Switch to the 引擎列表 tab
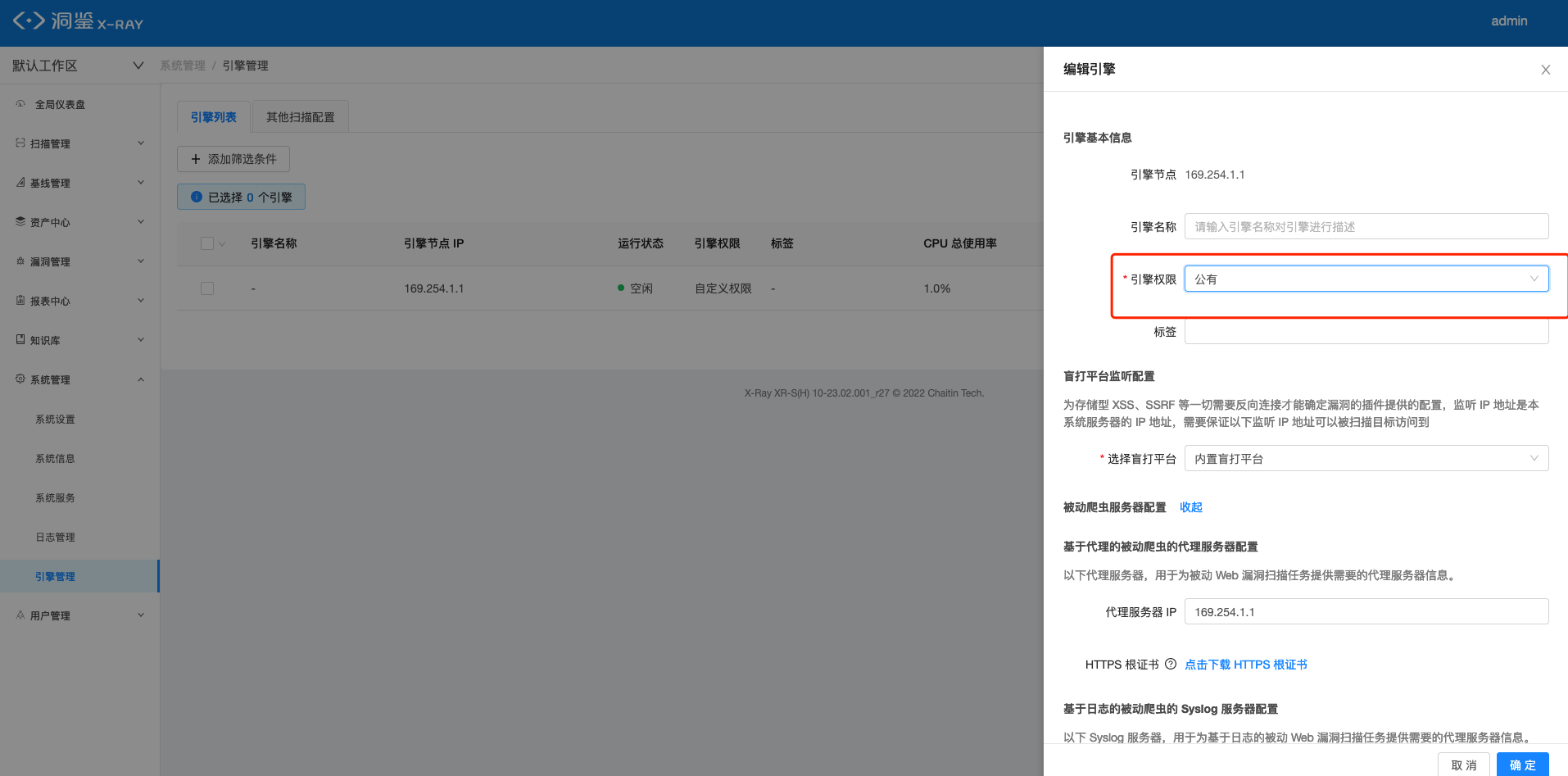1568x776 pixels. click(214, 117)
